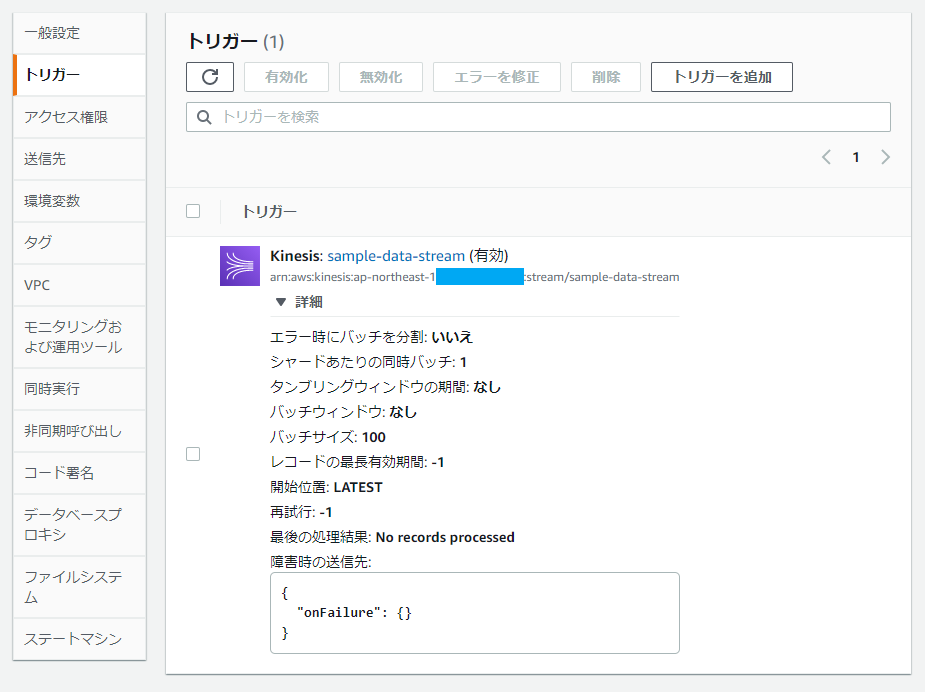Viewport: 925px width, 692px height.
Task: Go to previous page arrow
Action: [x=826, y=157]
